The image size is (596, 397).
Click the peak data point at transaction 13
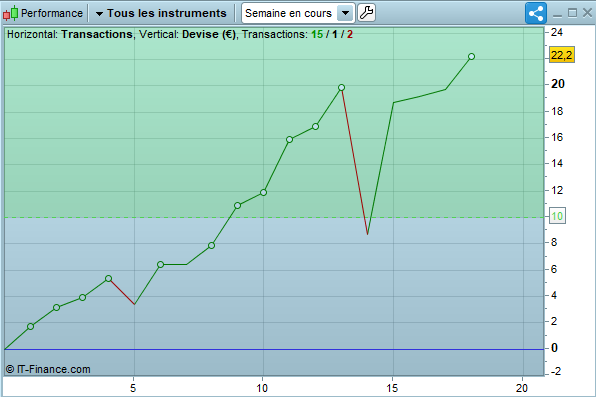[x=341, y=88]
